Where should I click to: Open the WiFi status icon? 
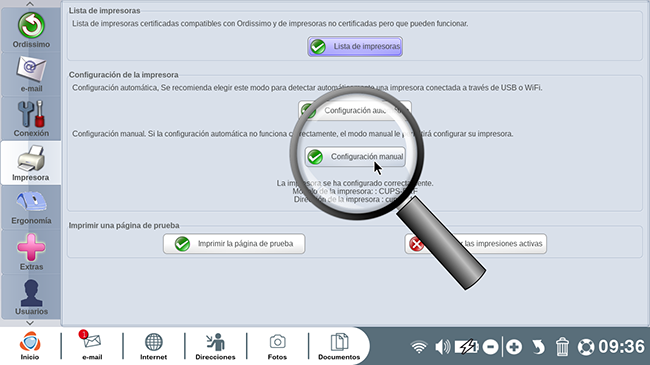[419, 347]
